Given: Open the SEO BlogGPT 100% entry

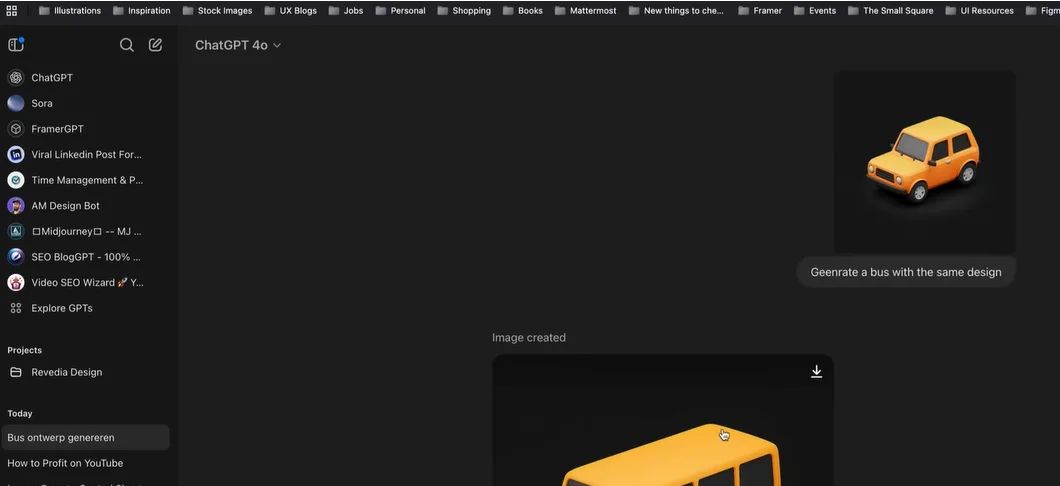Looking at the screenshot, I should [x=85, y=257].
